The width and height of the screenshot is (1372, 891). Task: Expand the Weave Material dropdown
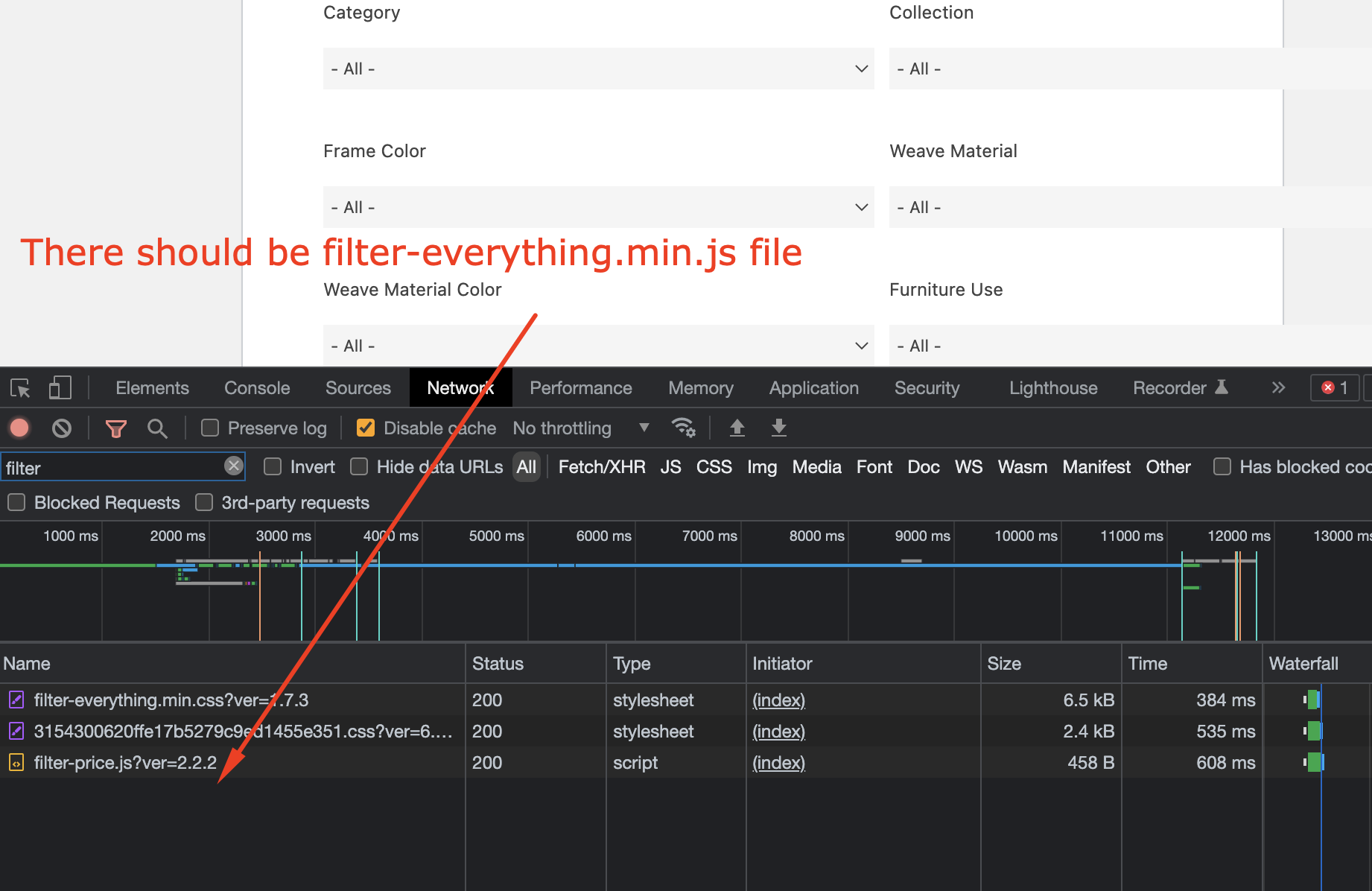(x=1131, y=207)
